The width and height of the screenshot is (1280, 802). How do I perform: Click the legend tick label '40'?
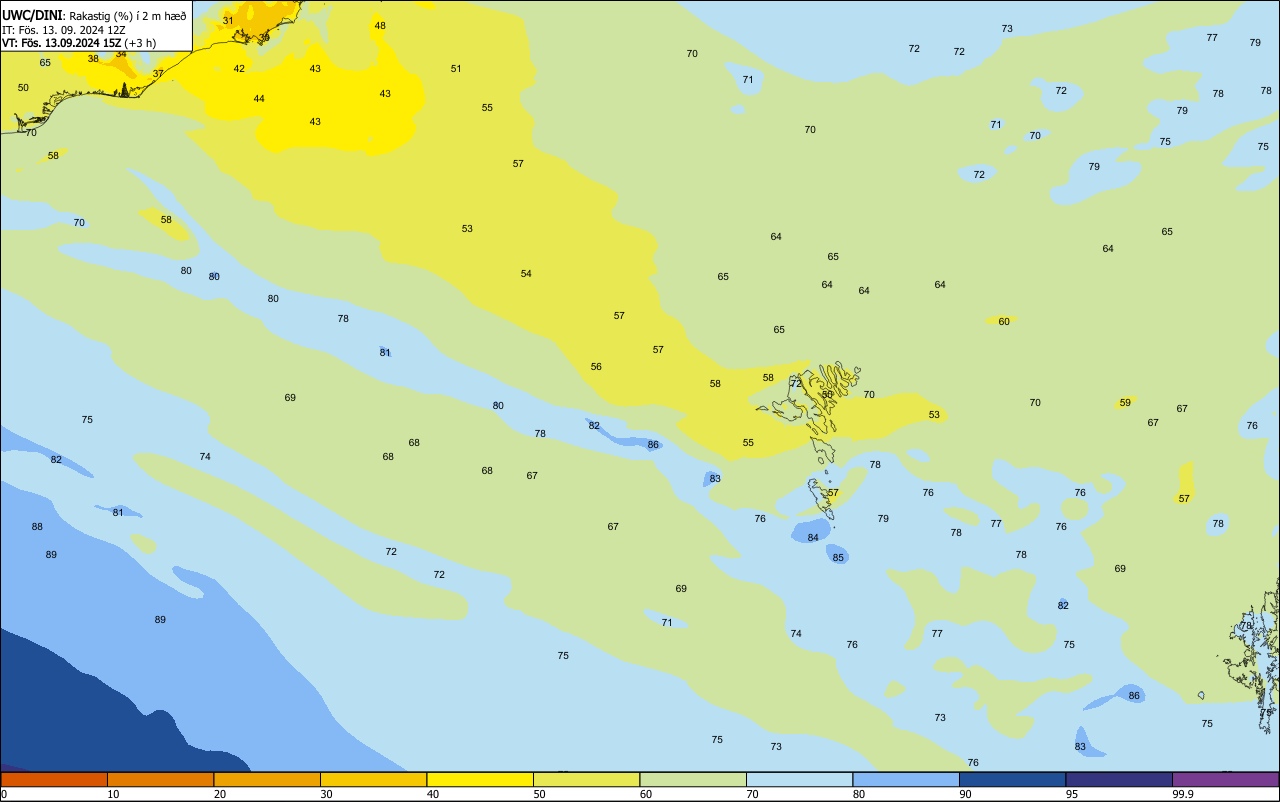pyautogui.click(x=433, y=794)
